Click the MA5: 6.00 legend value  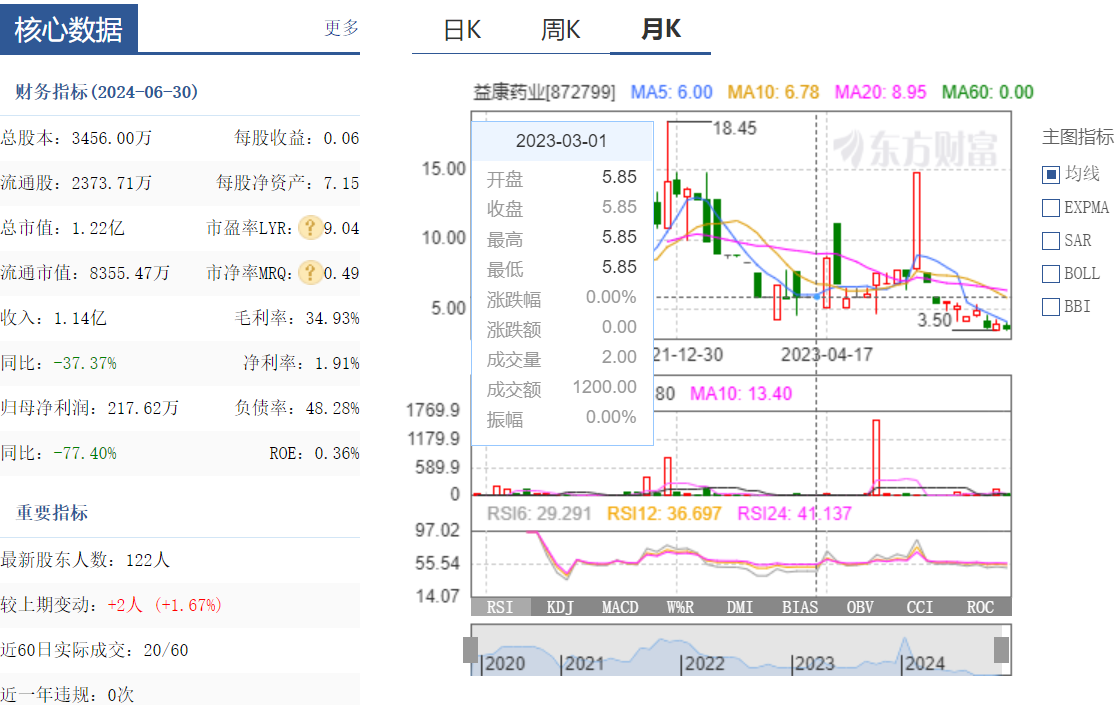tap(671, 93)
